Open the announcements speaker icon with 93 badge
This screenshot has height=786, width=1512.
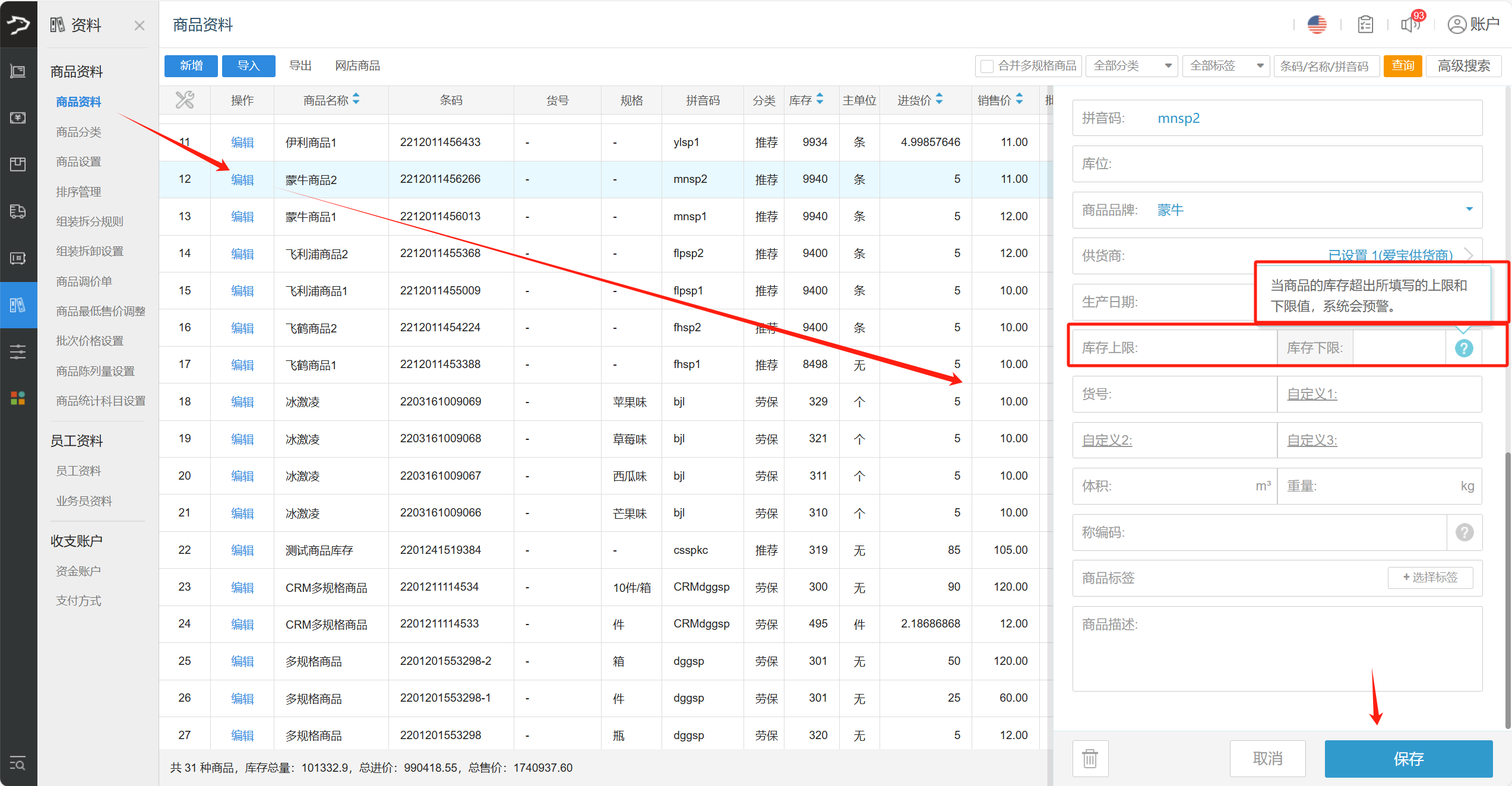[1410, 24]
